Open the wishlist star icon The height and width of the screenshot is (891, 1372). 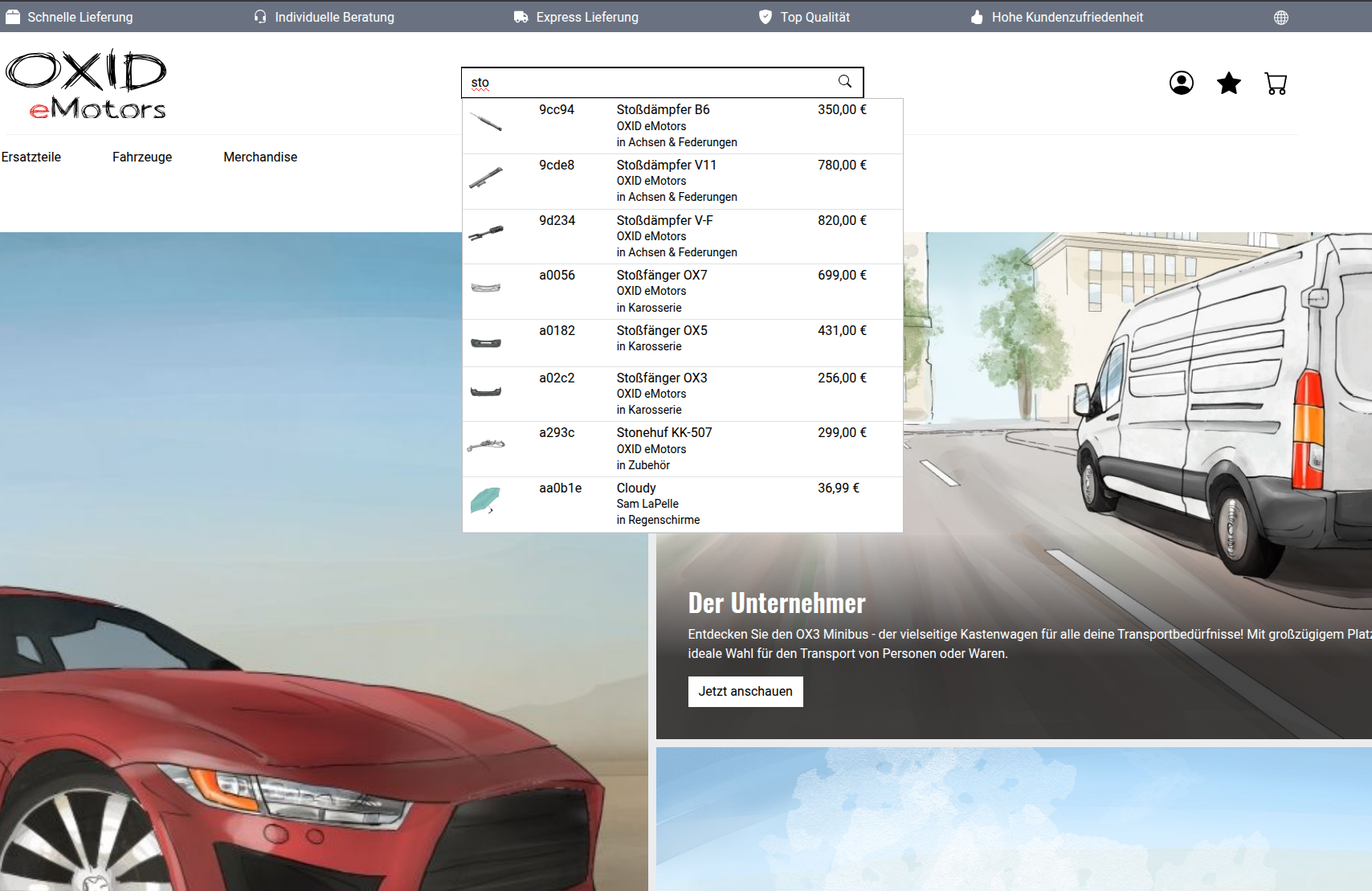pos(1229,83)
